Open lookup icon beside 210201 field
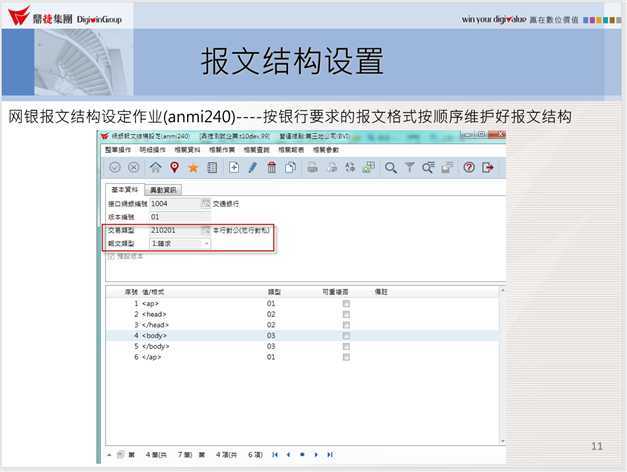Viewport: 627px width, 472px height. click(205, 230)
